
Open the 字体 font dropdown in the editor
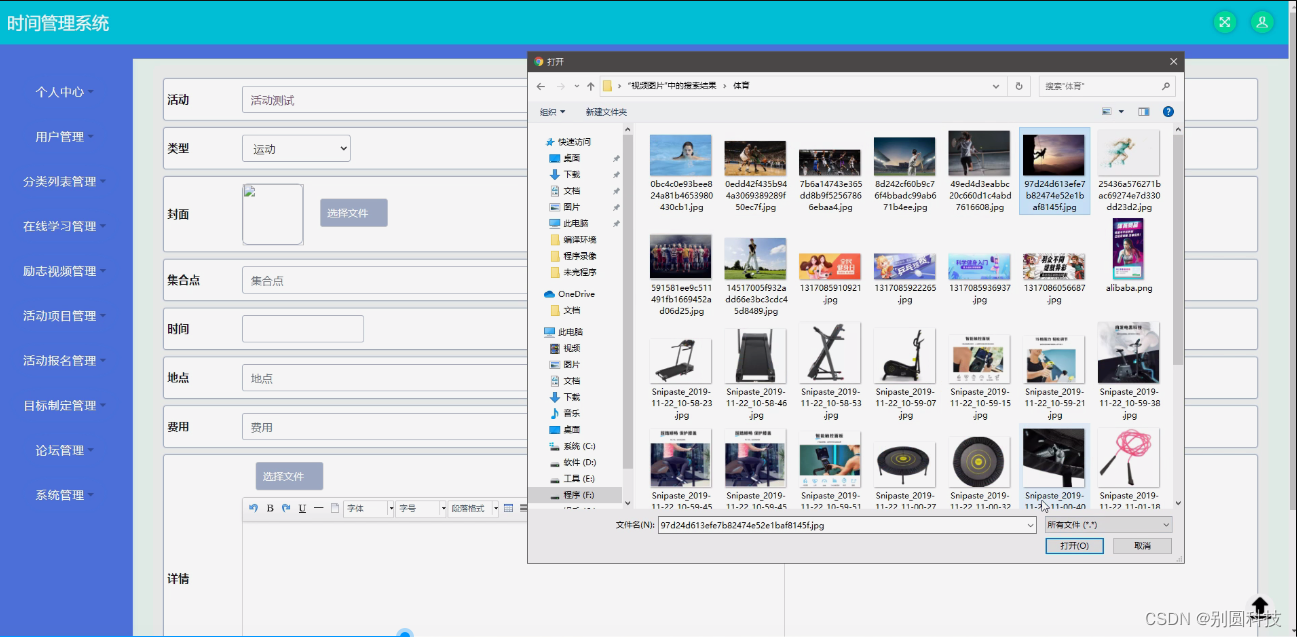(369, 507)
